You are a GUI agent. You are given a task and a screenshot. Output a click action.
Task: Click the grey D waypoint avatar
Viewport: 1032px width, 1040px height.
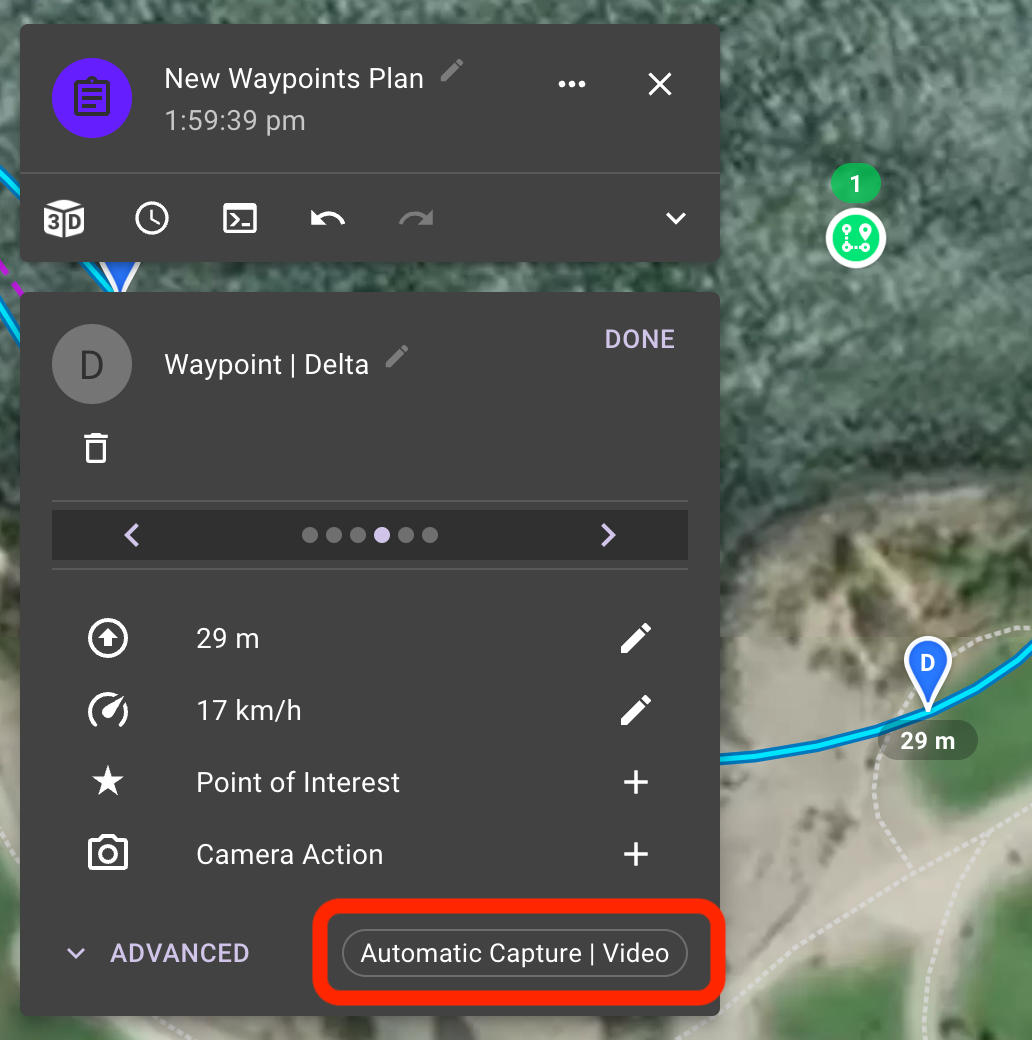(x=92, y=364)
